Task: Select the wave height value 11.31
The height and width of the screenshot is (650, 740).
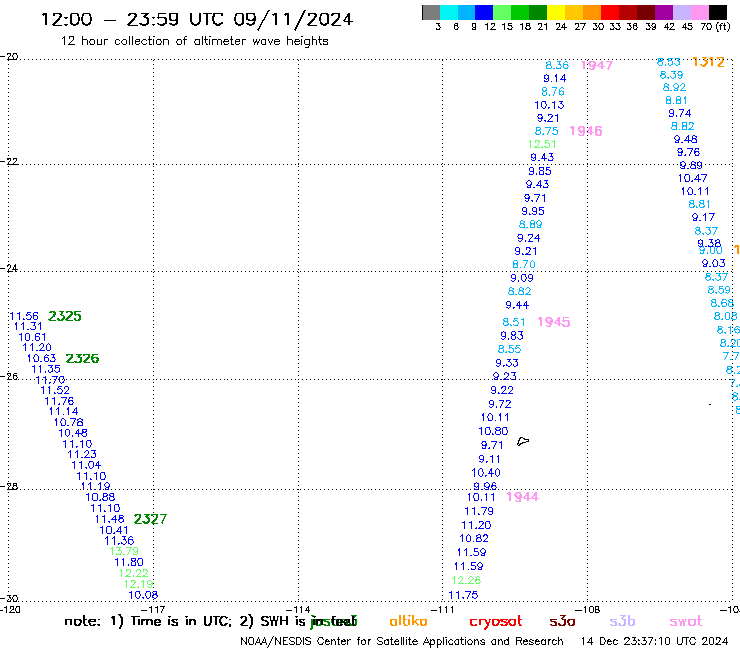Action: (28, 327)
